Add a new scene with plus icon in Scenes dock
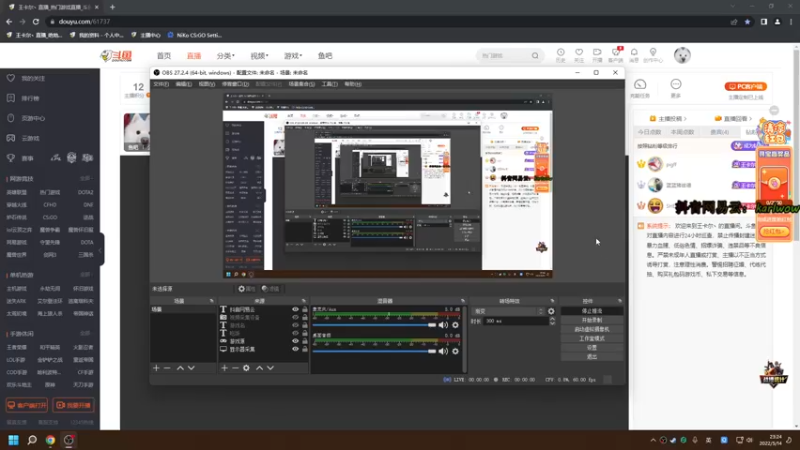This screenshot has height=450, width=800. [x=156, y=368]
